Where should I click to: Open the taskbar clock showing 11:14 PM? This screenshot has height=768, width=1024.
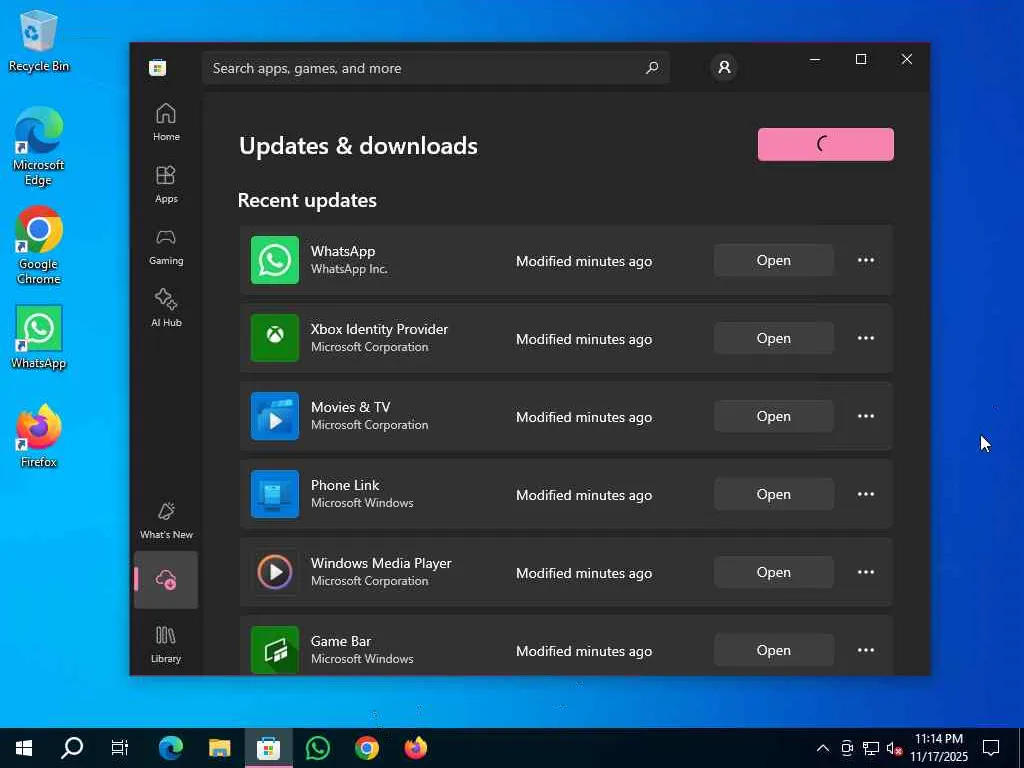click(938, 748)
